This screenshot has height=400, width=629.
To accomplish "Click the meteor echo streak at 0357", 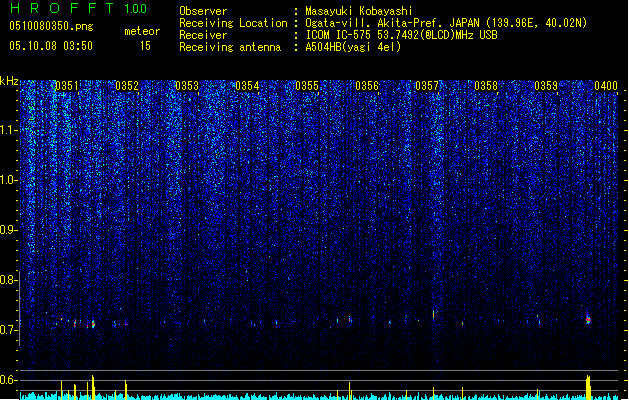I will (x=433, y=315).
